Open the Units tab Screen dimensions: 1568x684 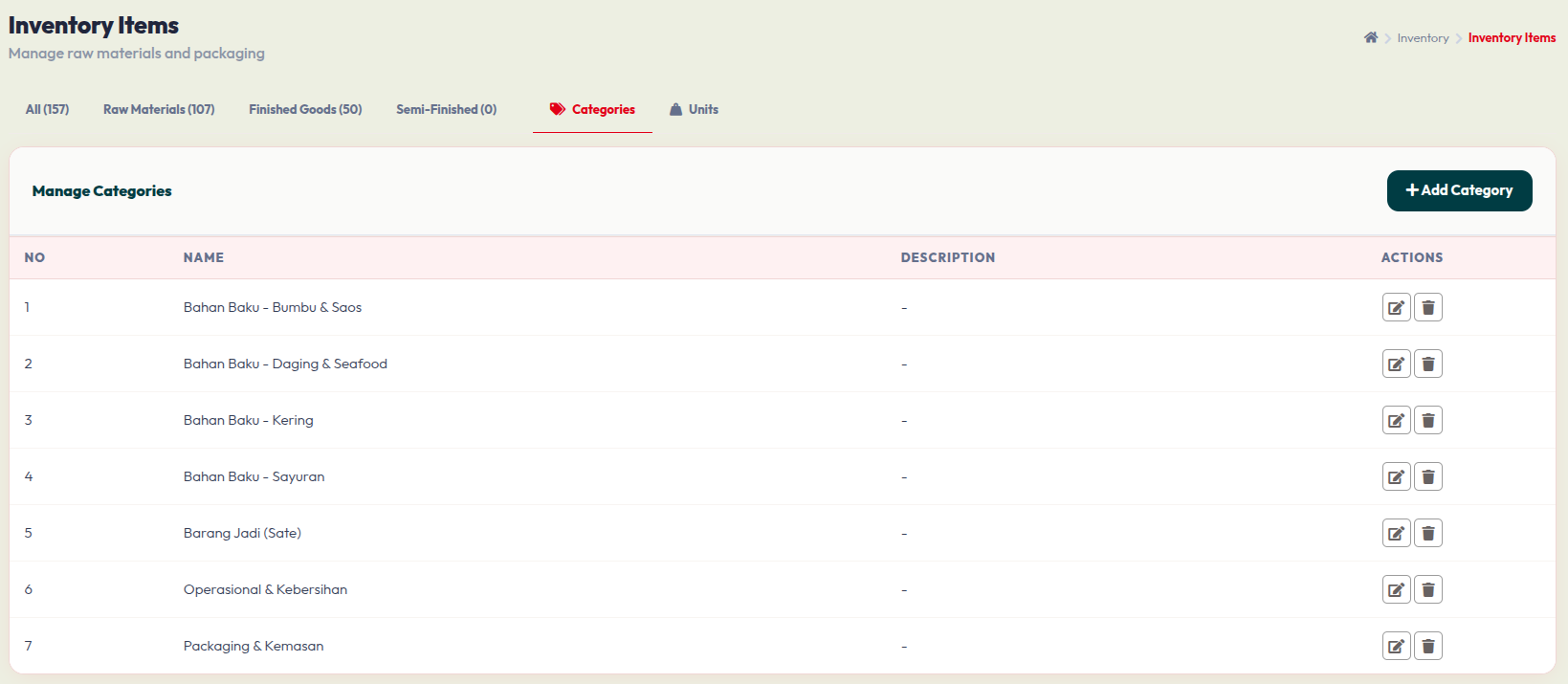(694, 109)
